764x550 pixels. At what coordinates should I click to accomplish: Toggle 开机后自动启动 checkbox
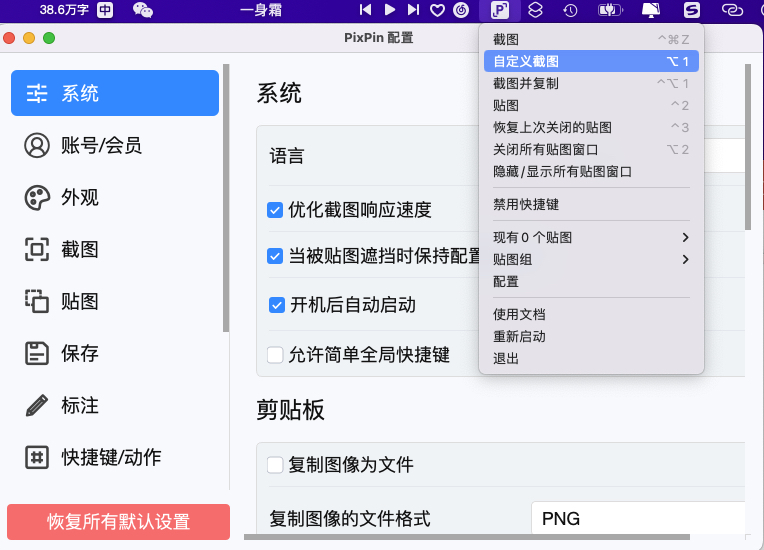[277, 305]
